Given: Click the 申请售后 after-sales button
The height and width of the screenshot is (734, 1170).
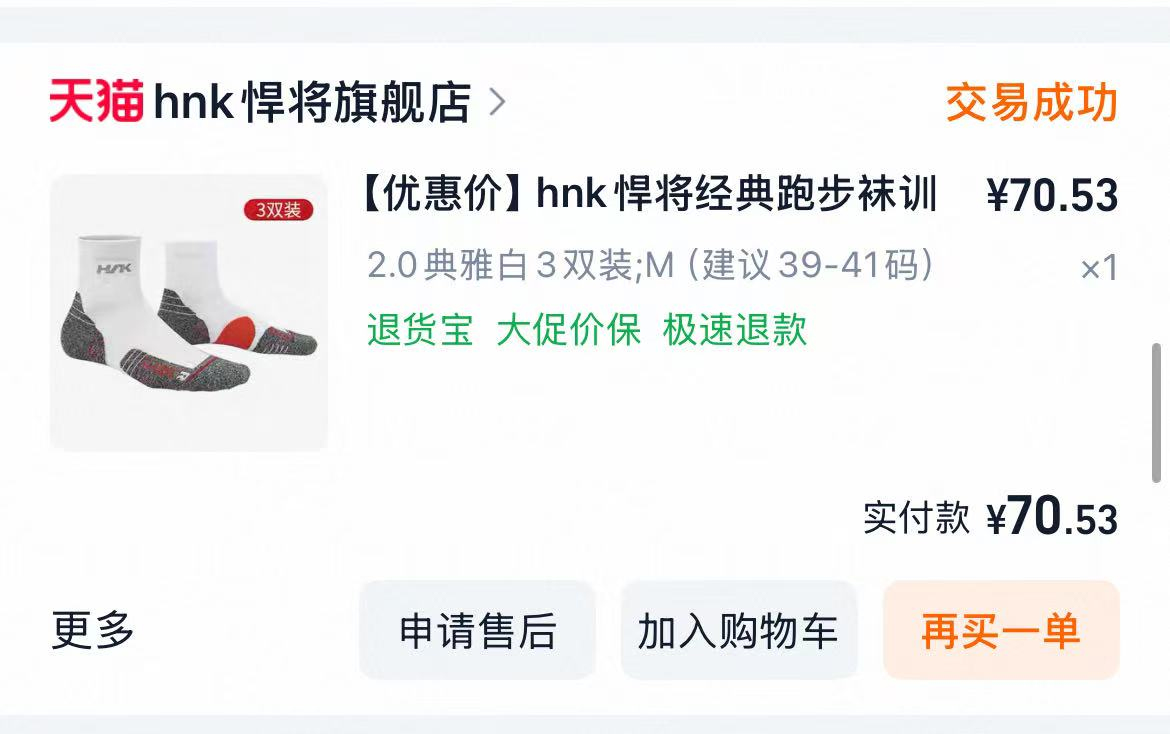Looking at the screenshot, I should (478, 630).
